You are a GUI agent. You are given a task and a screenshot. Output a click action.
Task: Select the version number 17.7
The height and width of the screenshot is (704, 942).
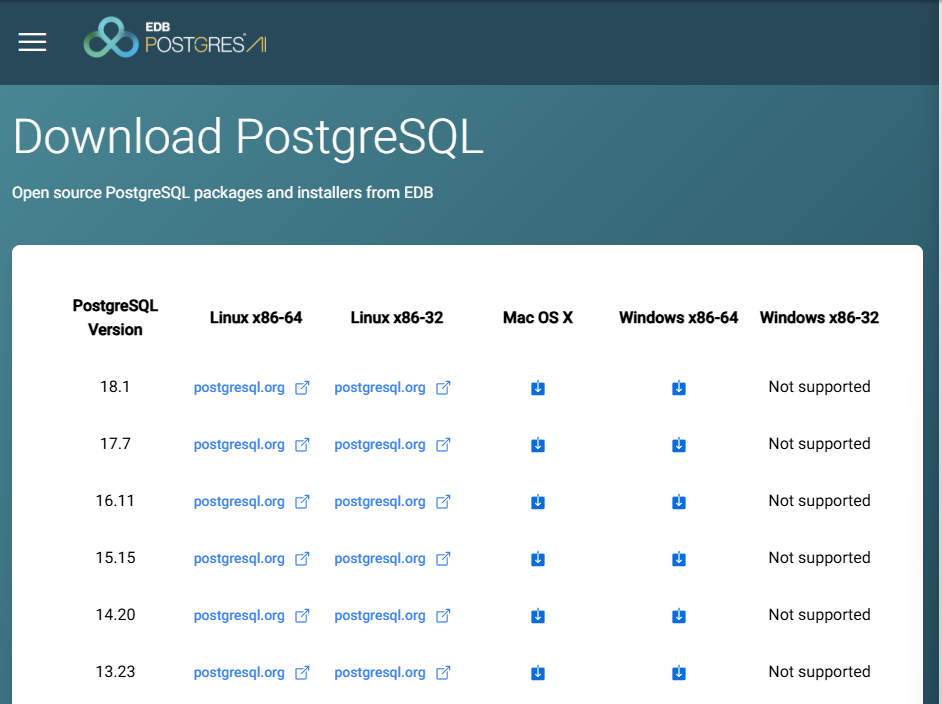(115, 443)
